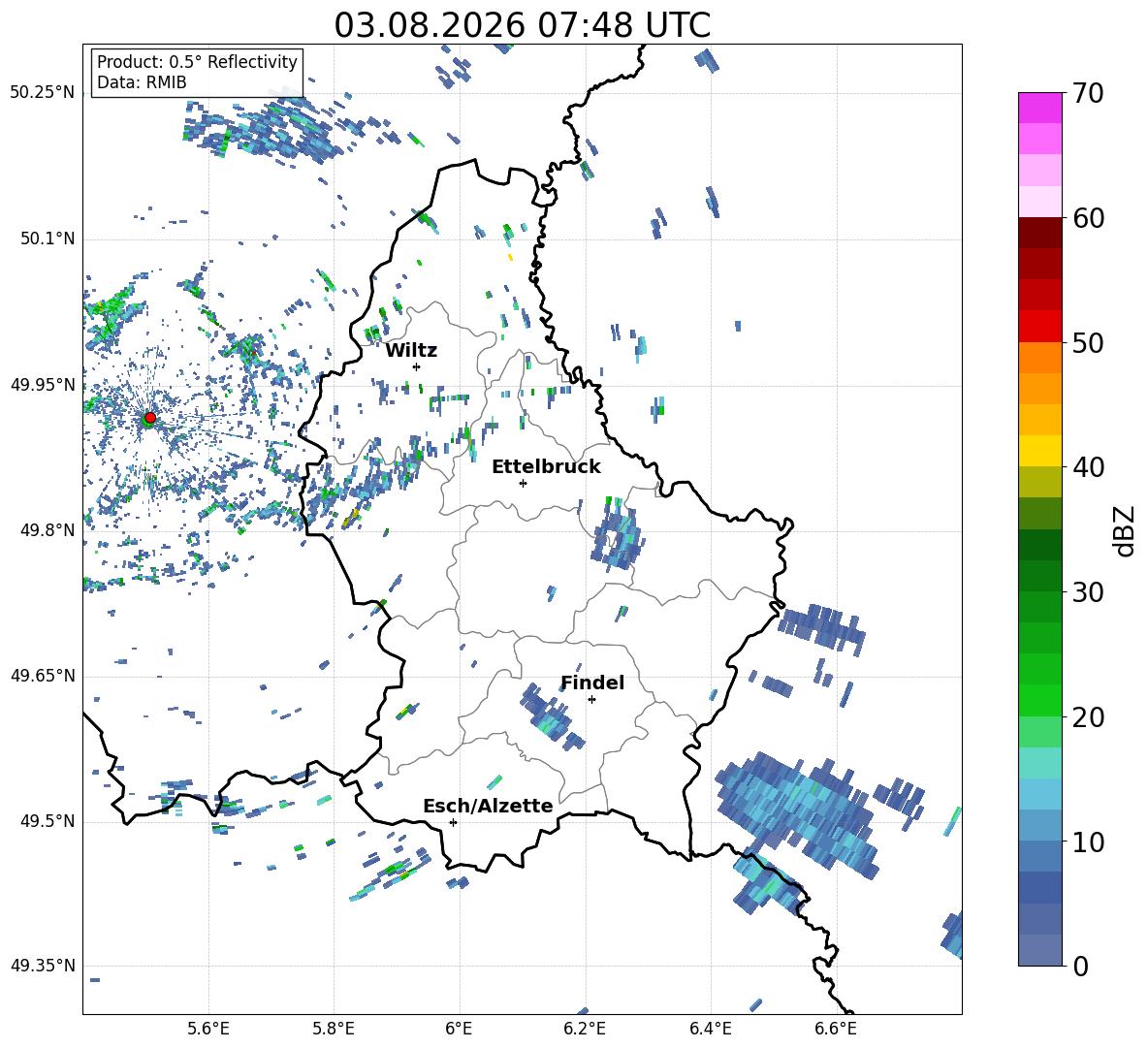Click the Product and Data info box
Screen dimensions: 1148x1048
[x=197, y=72]
